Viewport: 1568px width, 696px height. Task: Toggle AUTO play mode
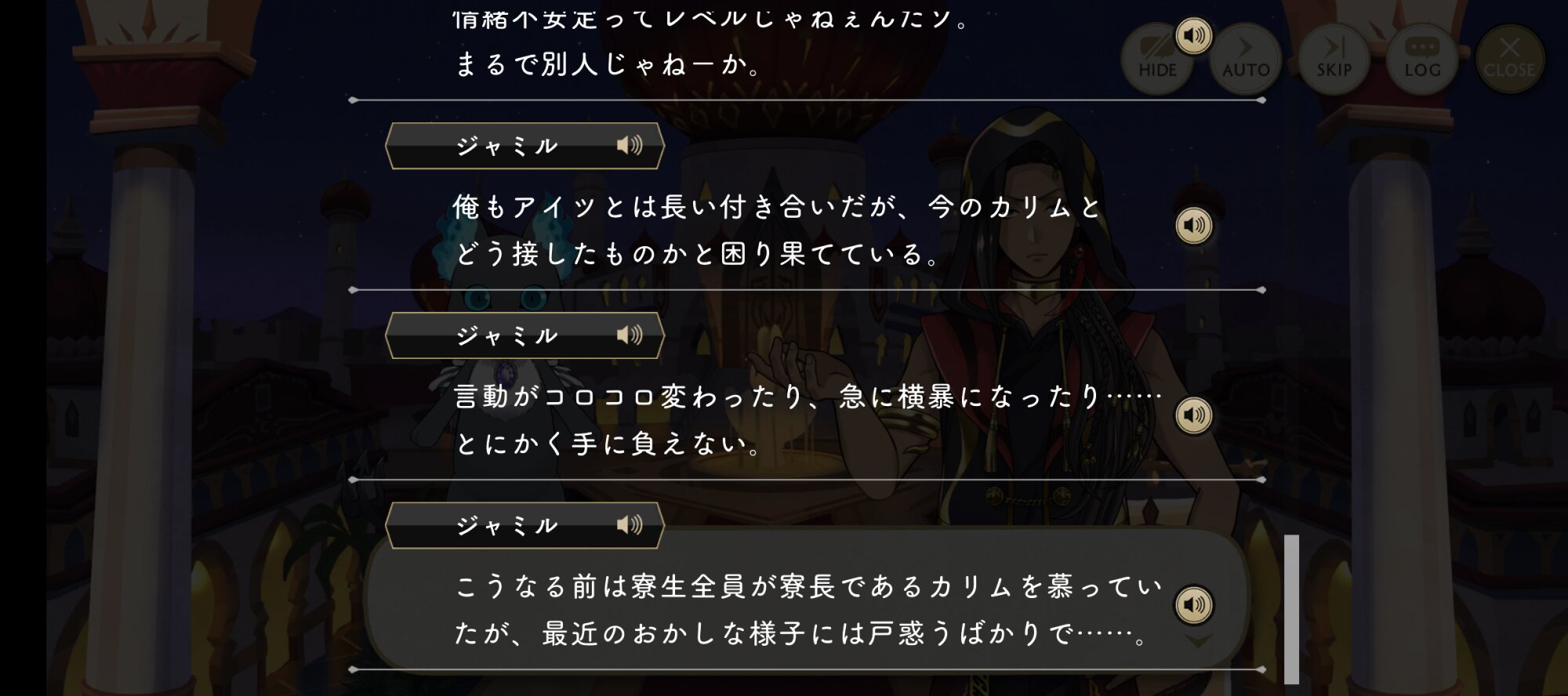click(x=1246, y=59)
